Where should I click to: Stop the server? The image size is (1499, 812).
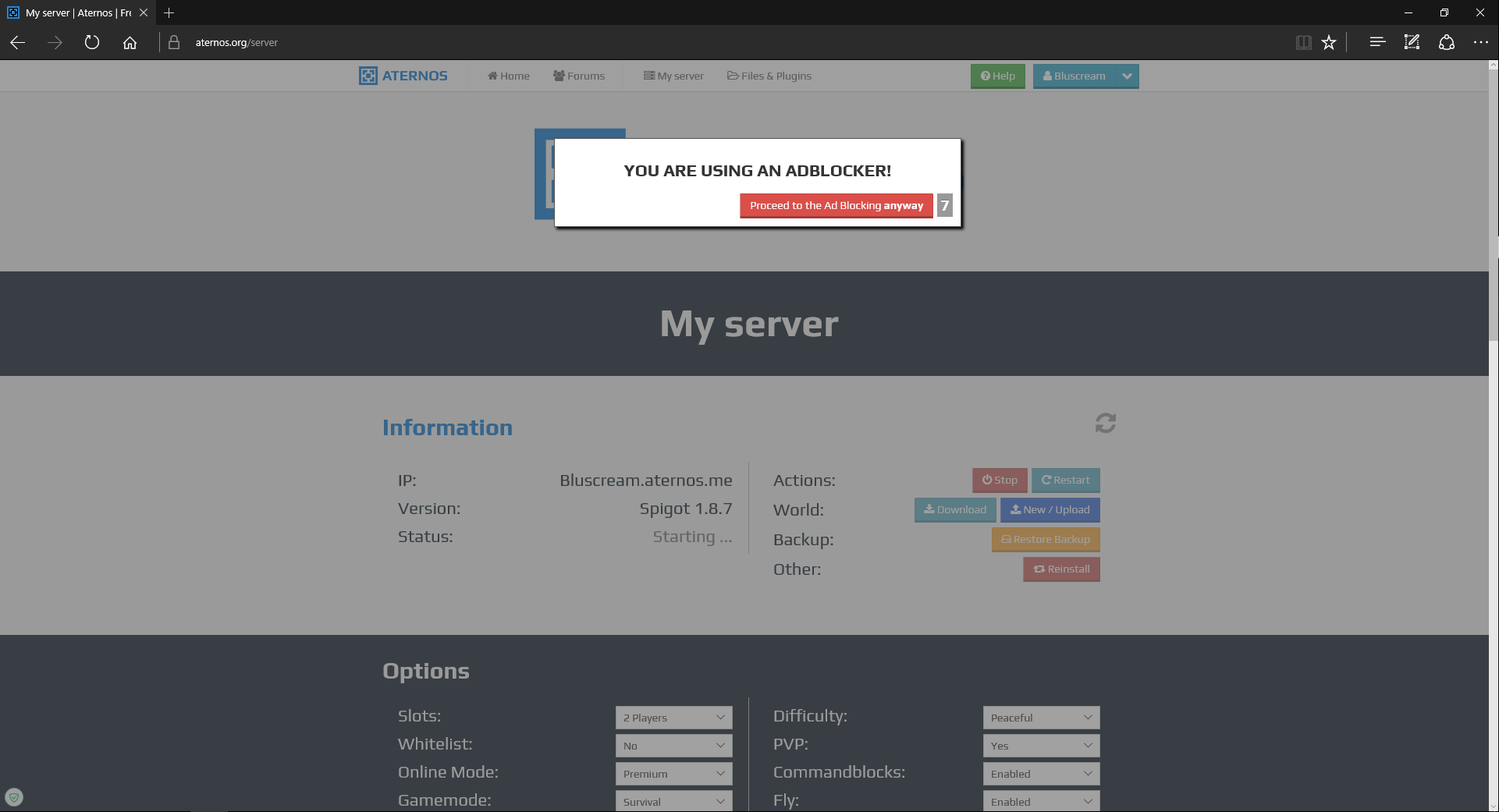tap(1000, 480)
